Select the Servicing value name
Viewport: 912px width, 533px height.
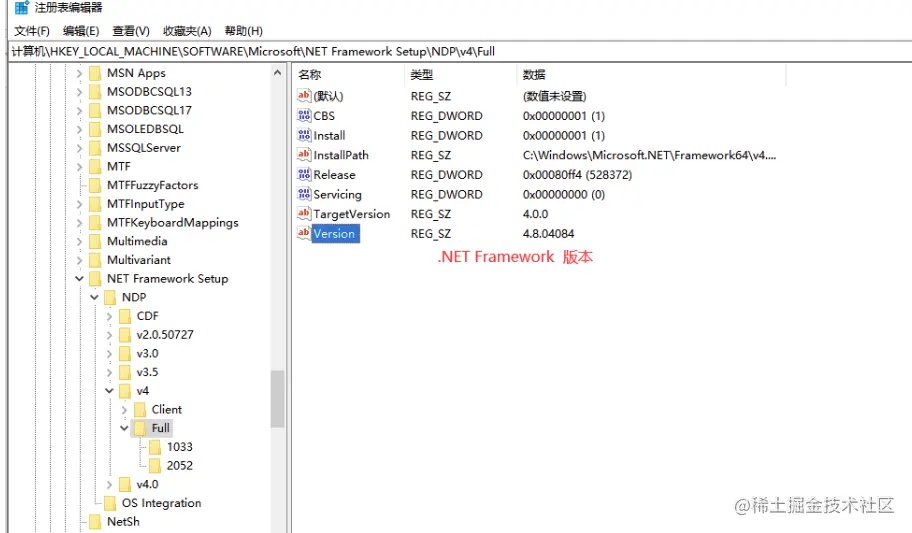(x=337, y=194)
